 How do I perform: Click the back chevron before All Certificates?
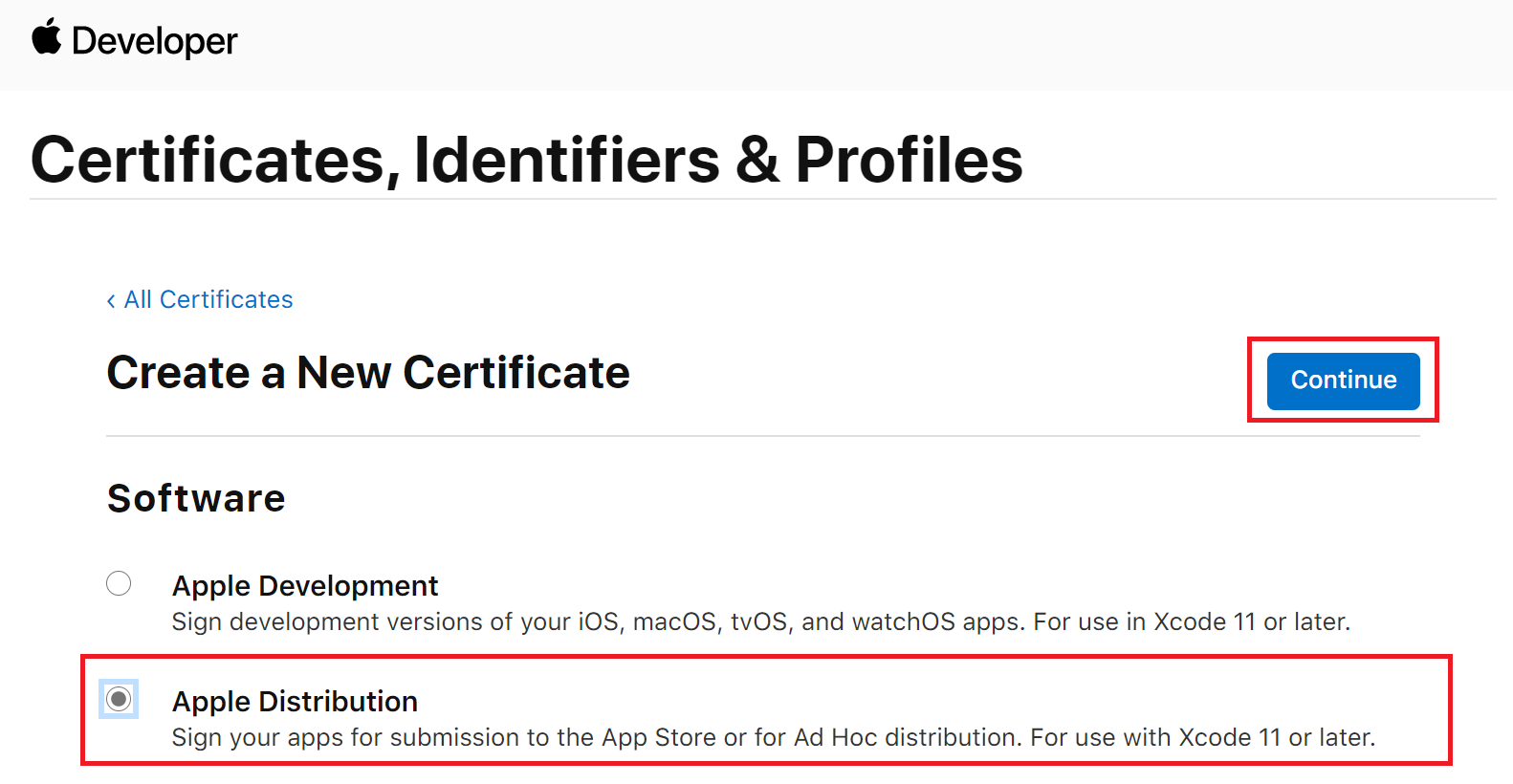tap(111, 301)
